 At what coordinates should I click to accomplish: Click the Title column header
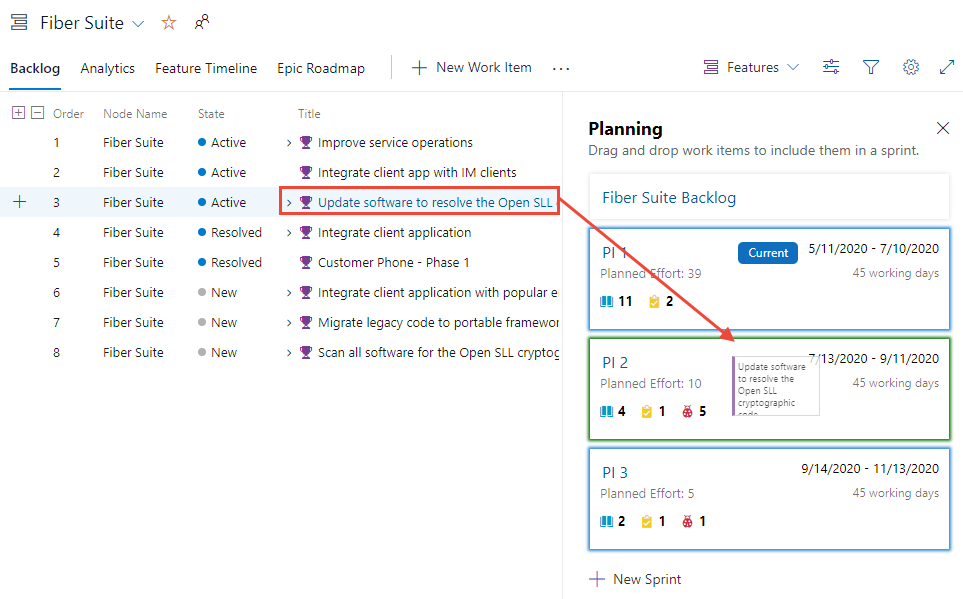click(x=309, y=114)
